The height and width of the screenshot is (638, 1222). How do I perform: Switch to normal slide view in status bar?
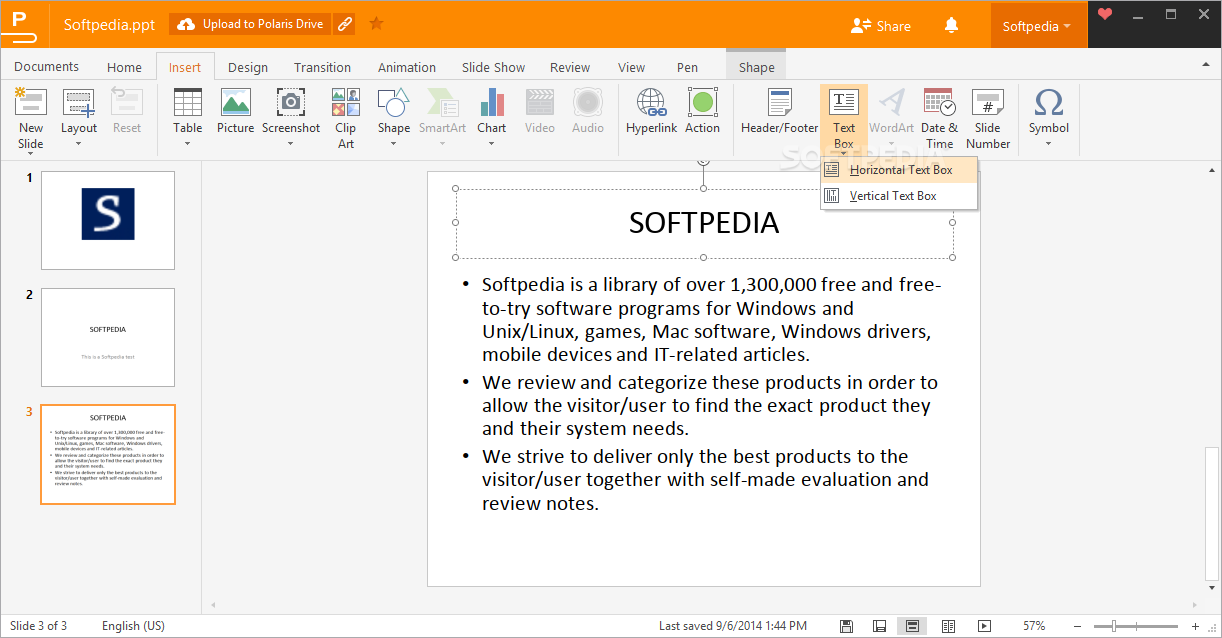912,626
